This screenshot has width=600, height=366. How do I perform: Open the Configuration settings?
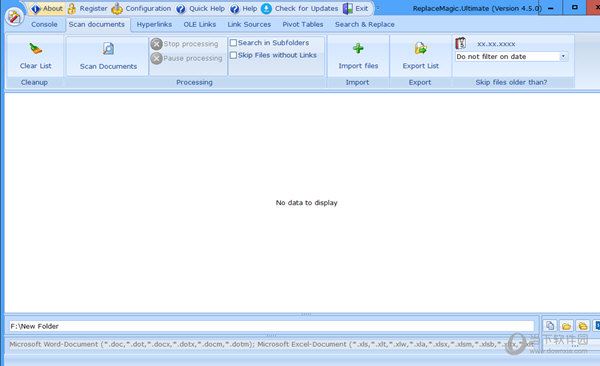click(141, 8)
